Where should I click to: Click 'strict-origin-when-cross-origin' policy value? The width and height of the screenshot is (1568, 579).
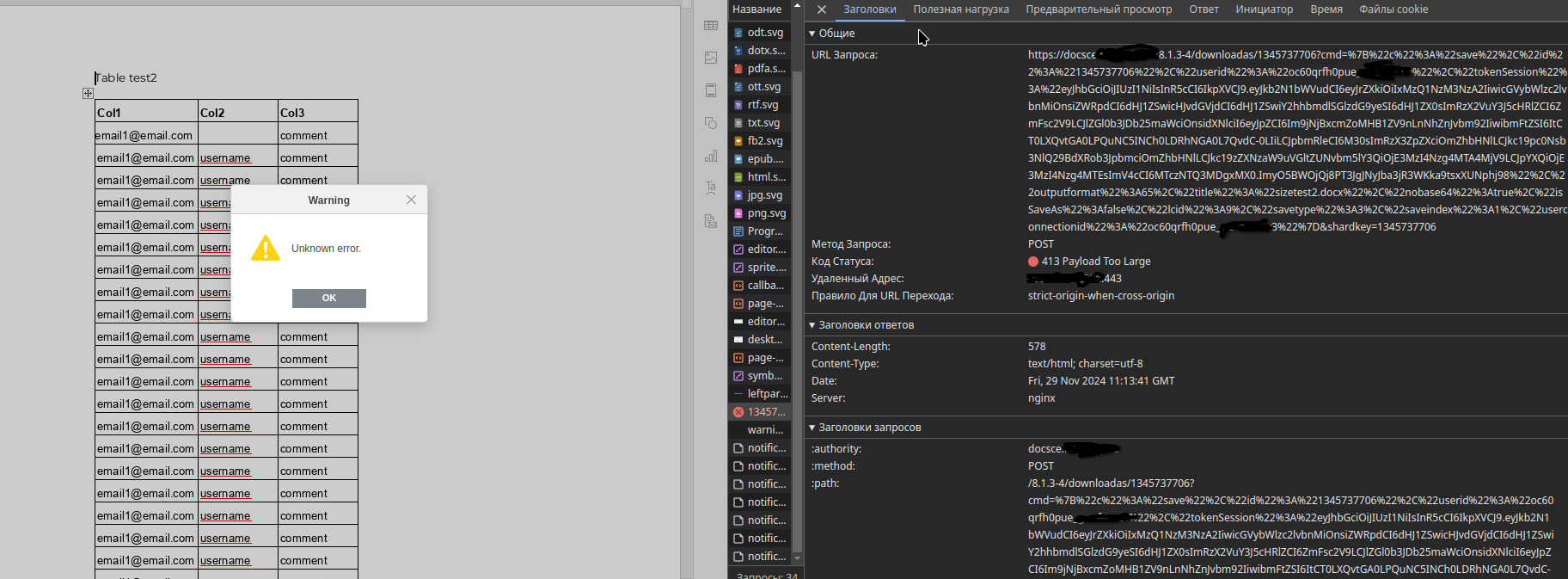coord(1101,296)
